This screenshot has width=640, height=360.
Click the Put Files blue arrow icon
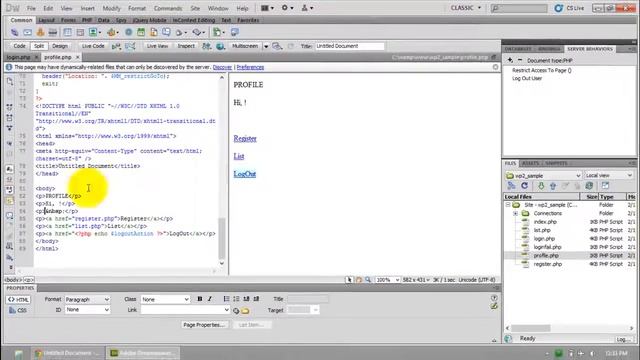[x=553, y=186]
